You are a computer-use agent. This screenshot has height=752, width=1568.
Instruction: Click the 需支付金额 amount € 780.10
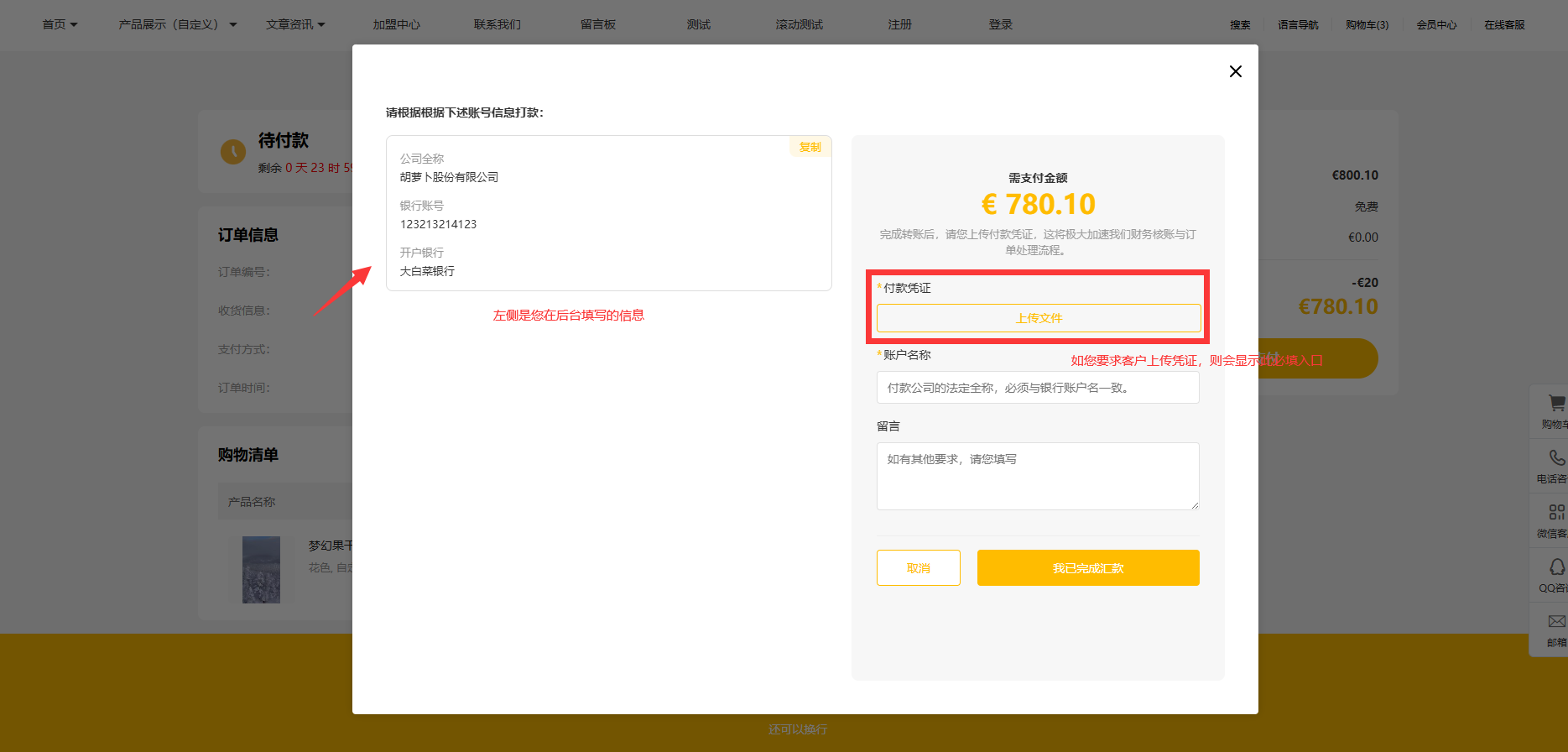pos(1038,204)
